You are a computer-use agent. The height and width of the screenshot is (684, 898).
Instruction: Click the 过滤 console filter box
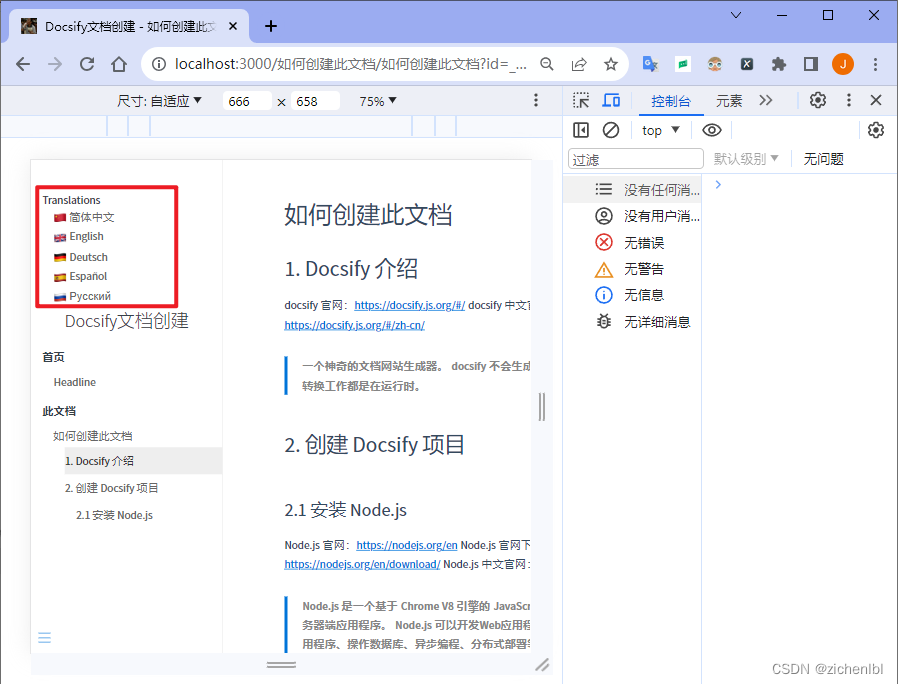pyautogui.click(x=636, y=159)
